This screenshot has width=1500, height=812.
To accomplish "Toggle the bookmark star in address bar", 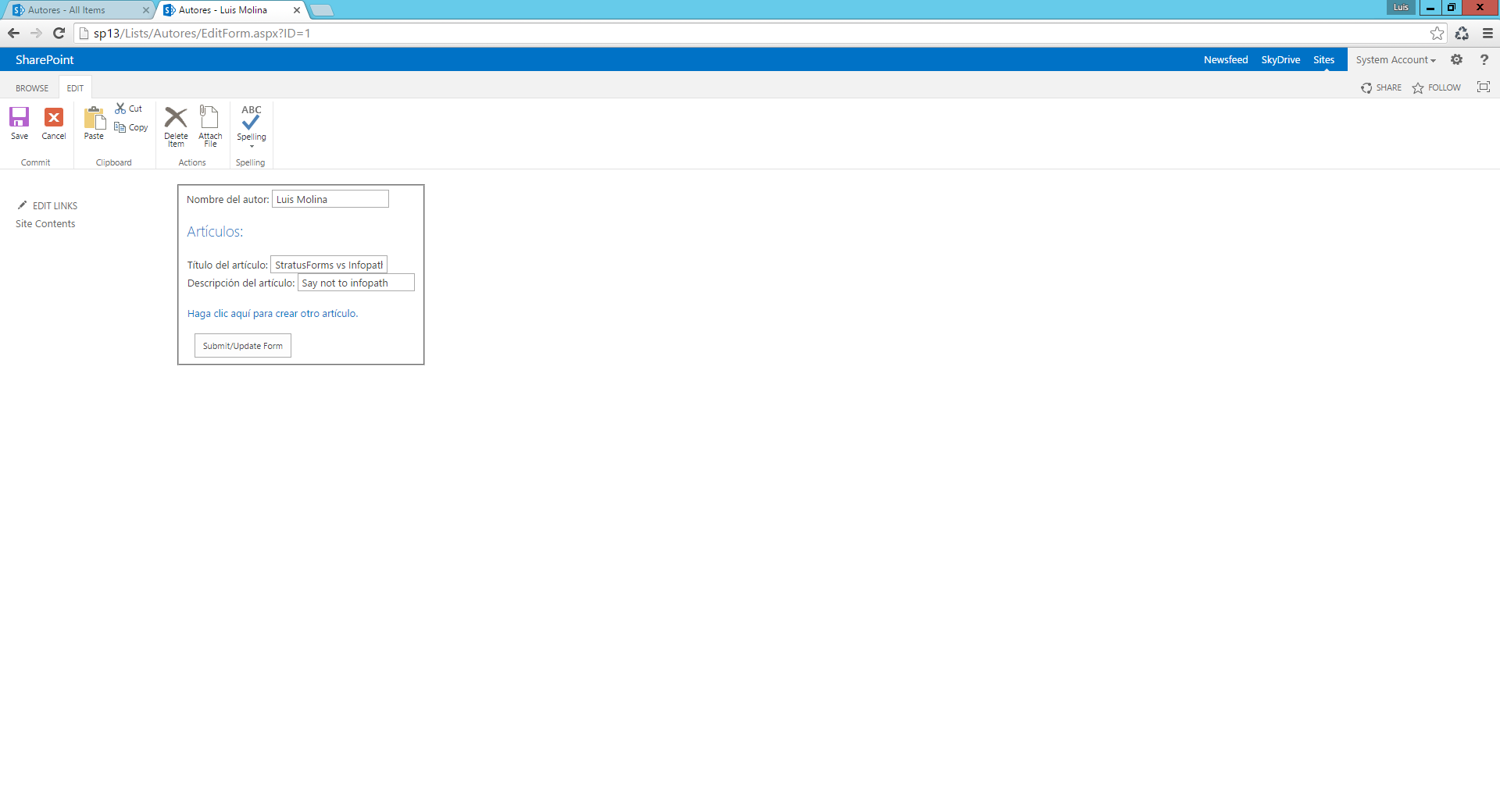I will [1437, 34].
